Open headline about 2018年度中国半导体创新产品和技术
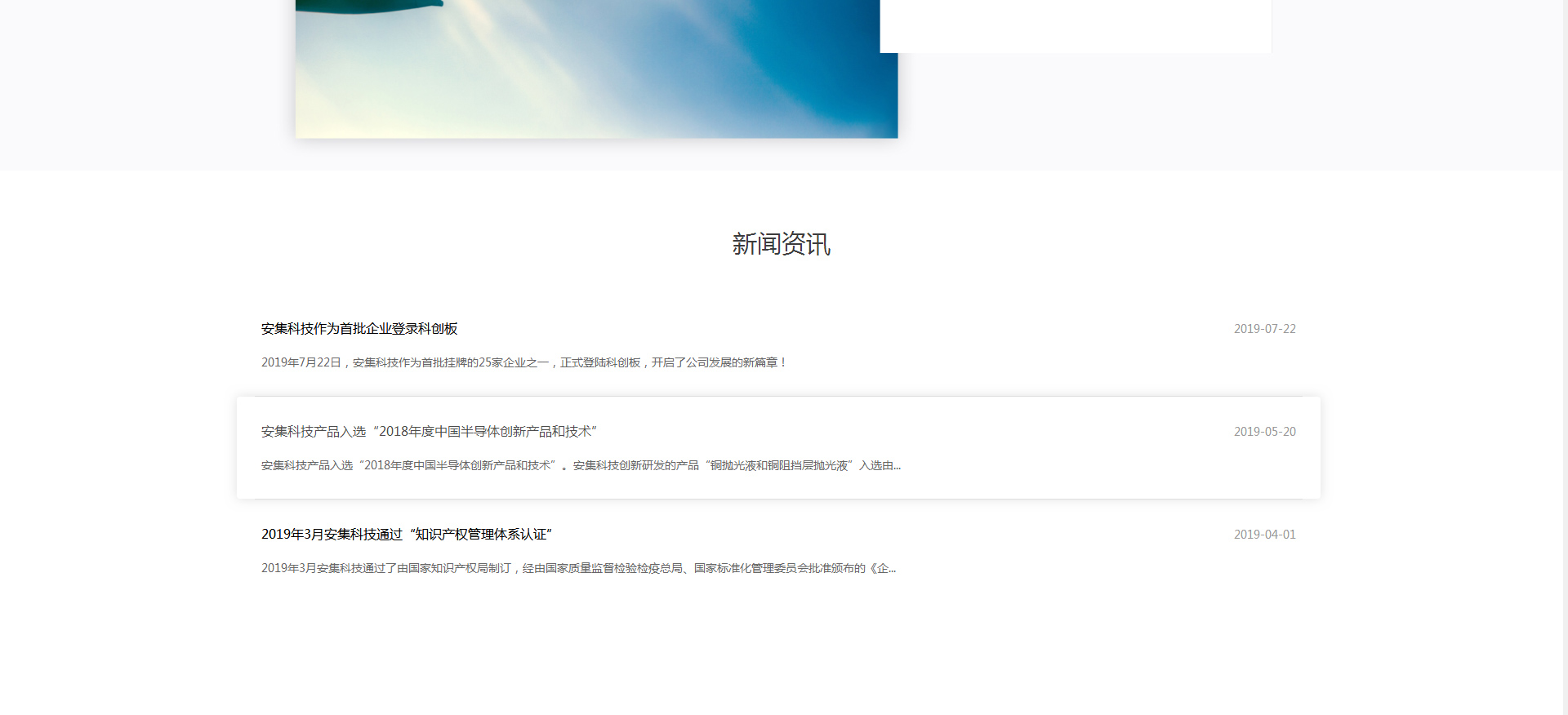Screen dimensions: 1568x715 [x=429, y=432]
